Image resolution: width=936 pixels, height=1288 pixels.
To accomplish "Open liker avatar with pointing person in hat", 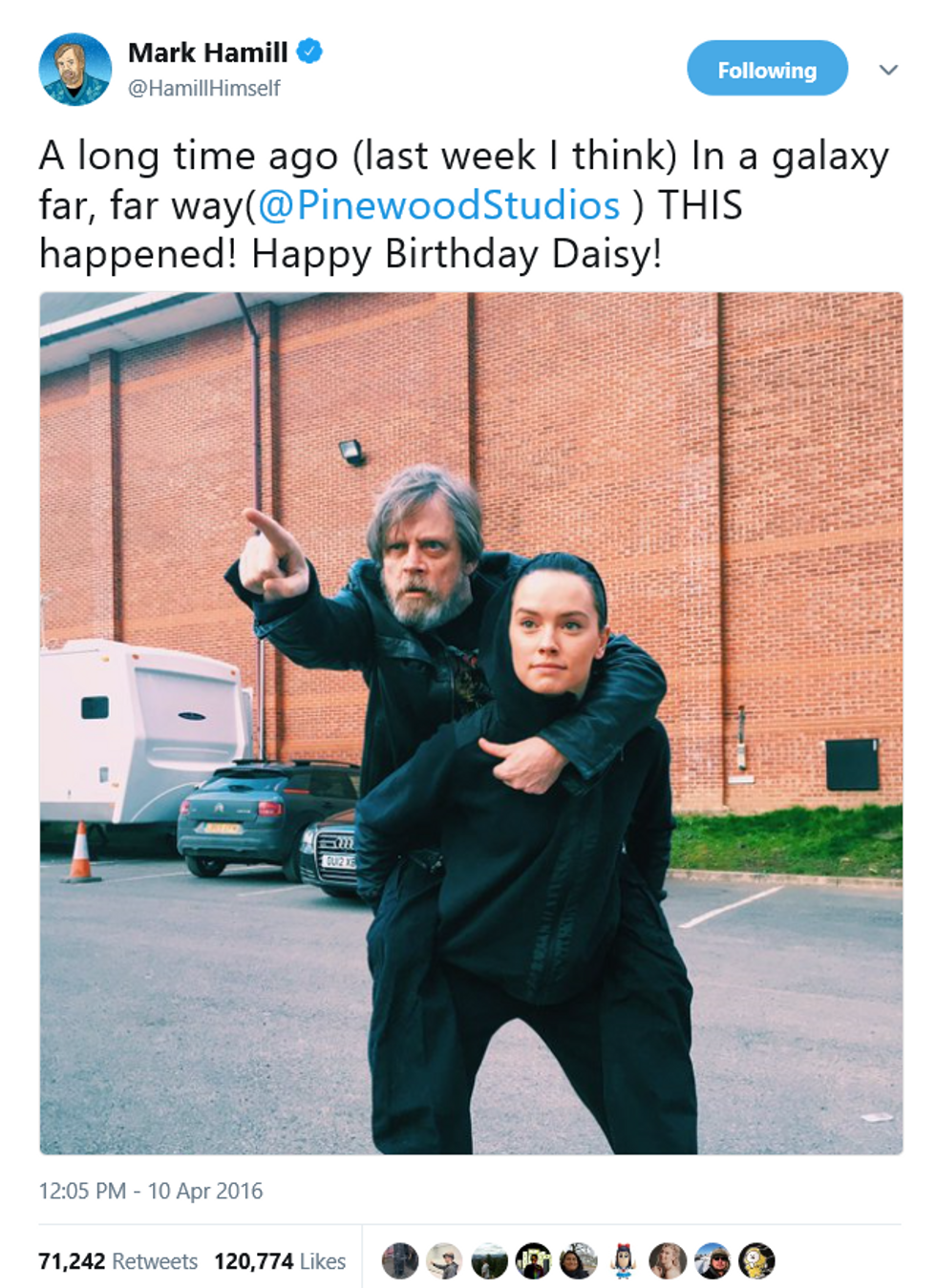I will [444, 1261].
